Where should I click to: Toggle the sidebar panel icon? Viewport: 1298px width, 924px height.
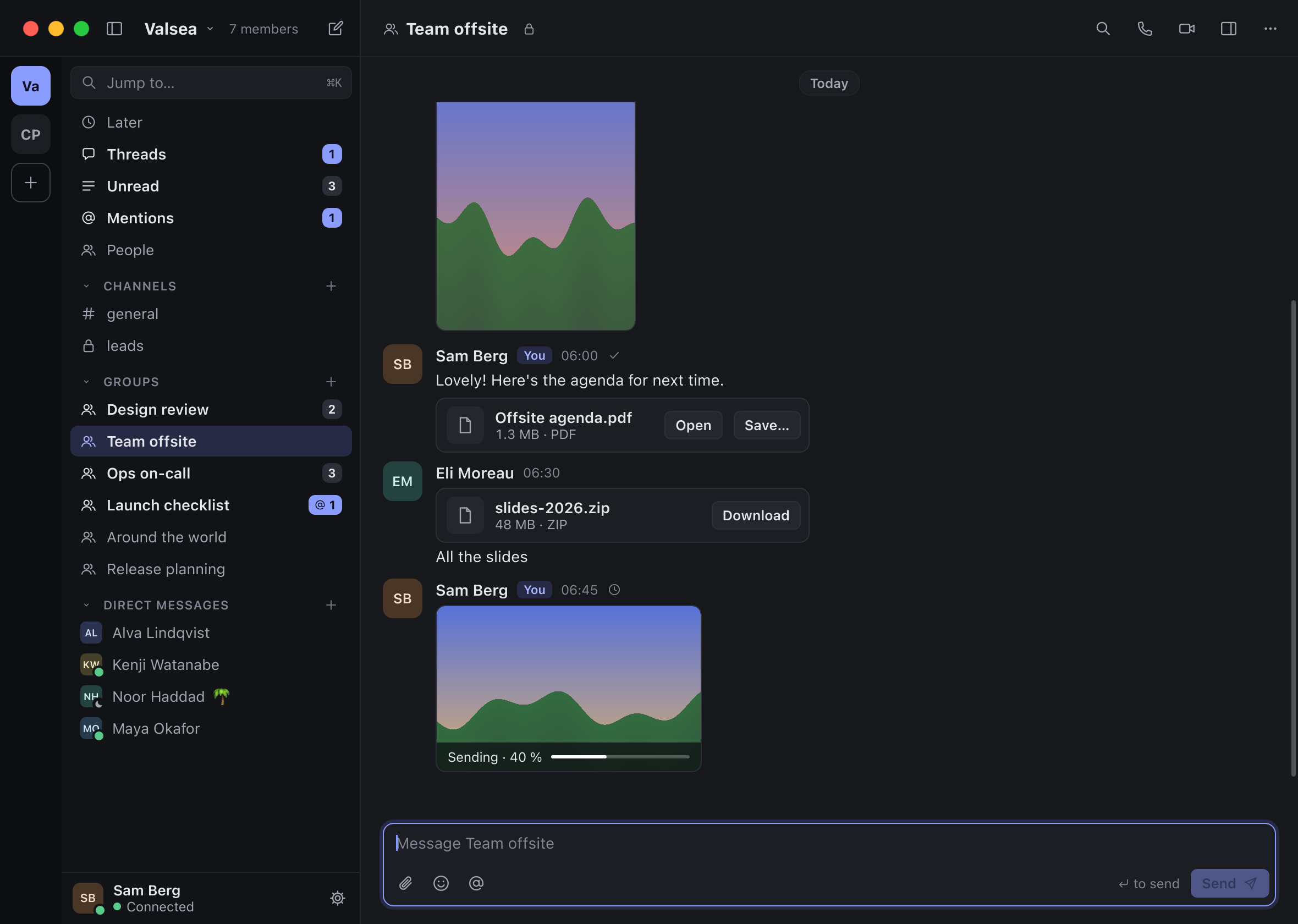tap(114, 29)
